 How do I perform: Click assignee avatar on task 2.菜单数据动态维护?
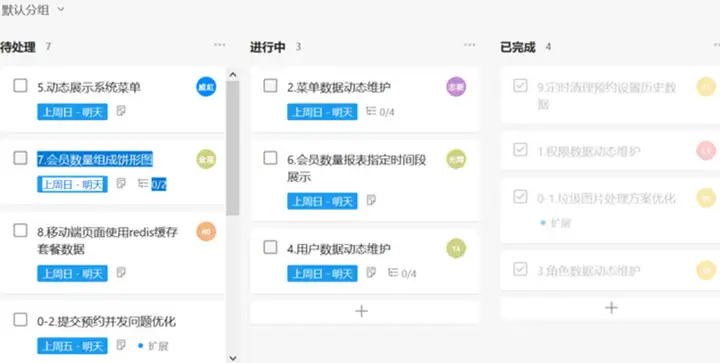pos(456,87)
